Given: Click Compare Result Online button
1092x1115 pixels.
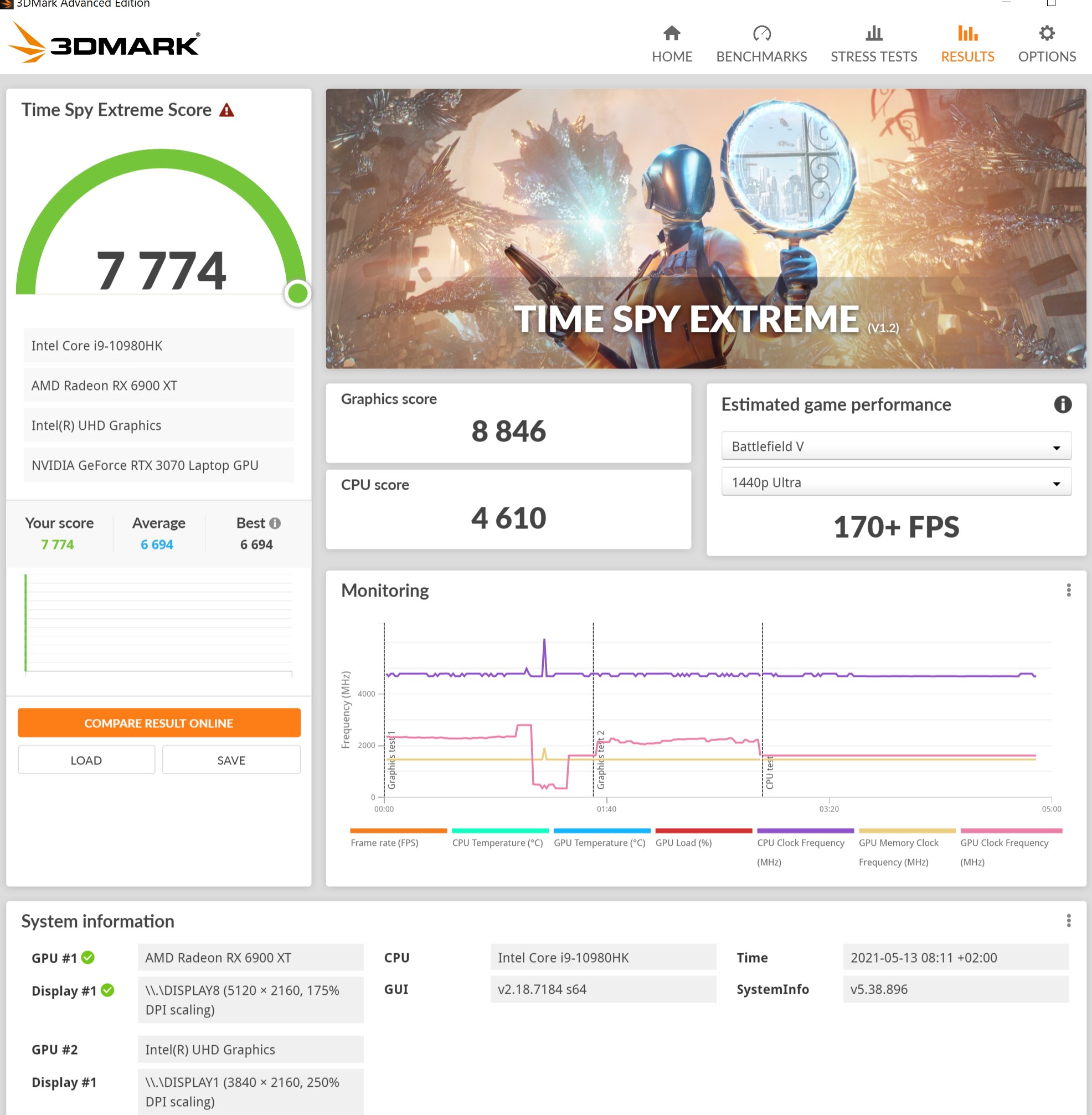Looking at the screenshot, I should 159,723.
